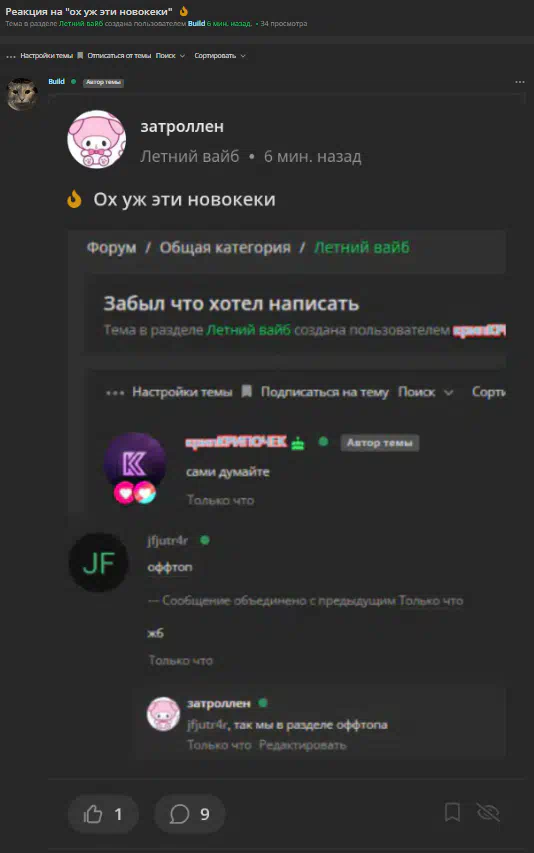Click the Автор темы badge next to Build
The image size is (534, 853).
103,82
